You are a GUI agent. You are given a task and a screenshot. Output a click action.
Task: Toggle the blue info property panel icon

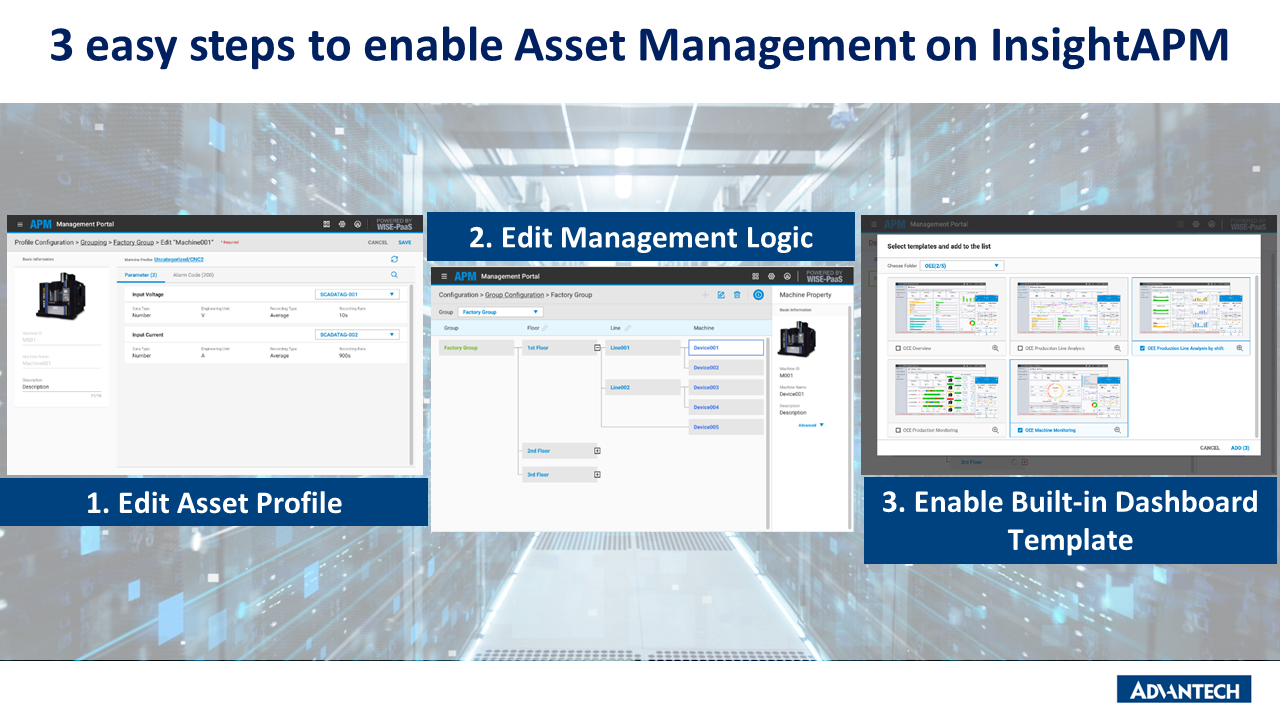758,295
